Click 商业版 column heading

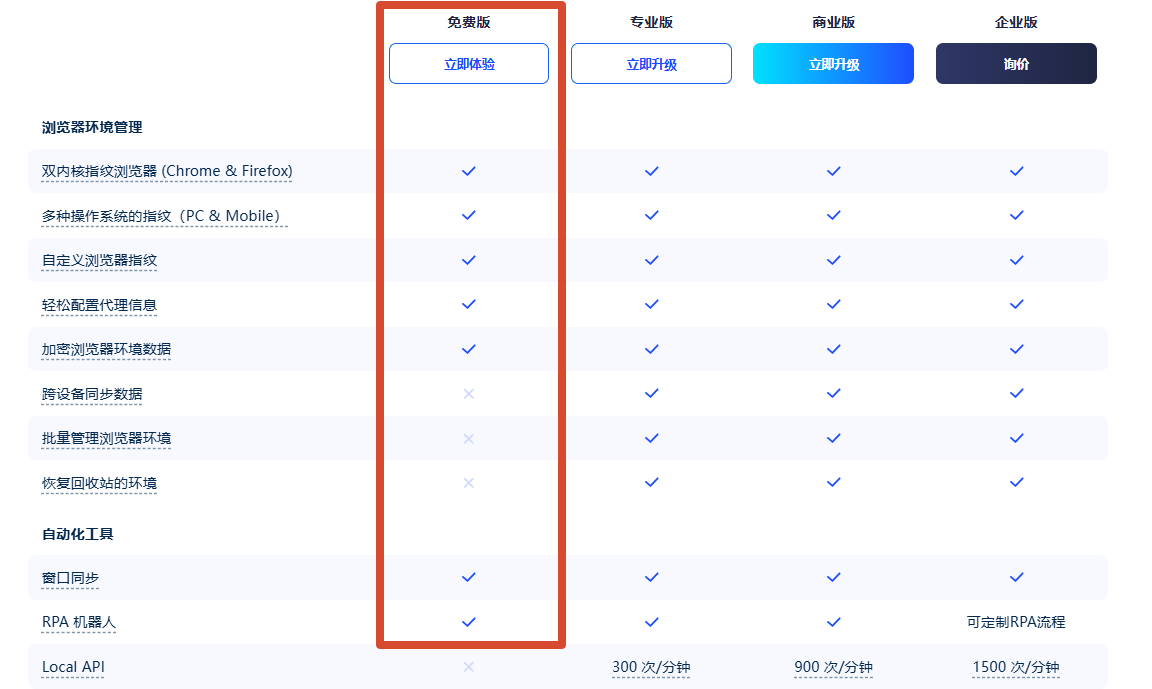833,22
